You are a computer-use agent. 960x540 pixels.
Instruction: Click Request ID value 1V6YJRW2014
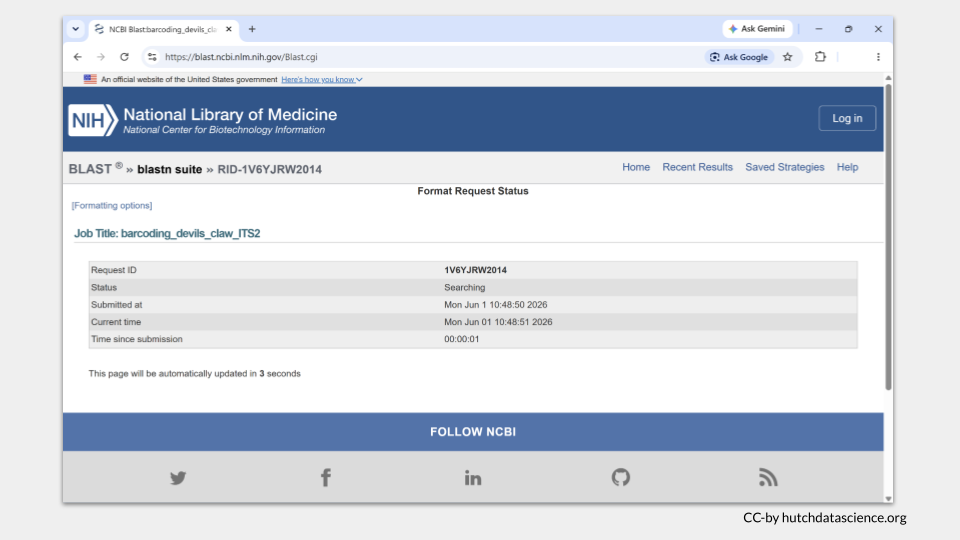point(475,270)
